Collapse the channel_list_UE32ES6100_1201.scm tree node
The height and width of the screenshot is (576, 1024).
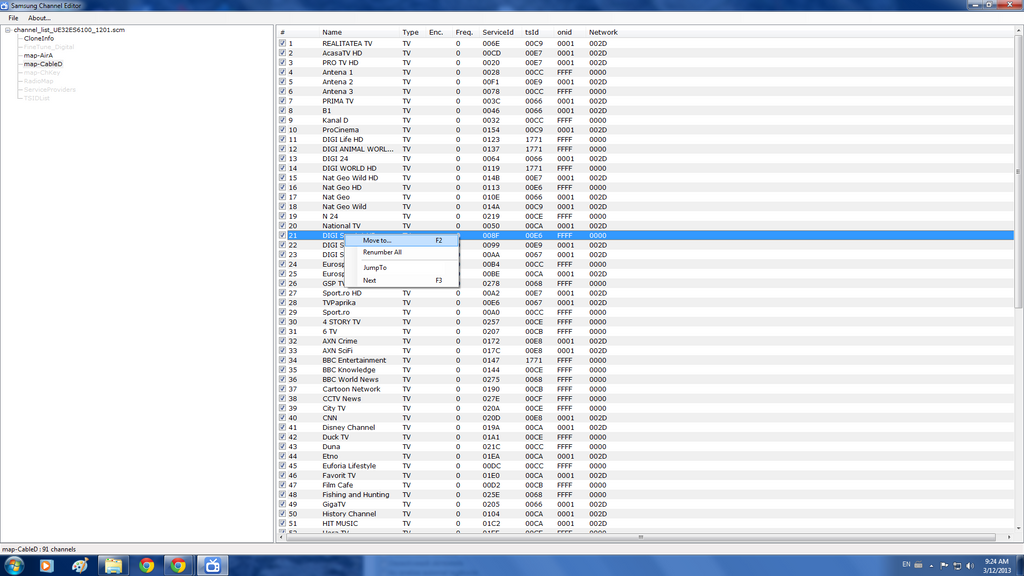click(x=7, y=30)
